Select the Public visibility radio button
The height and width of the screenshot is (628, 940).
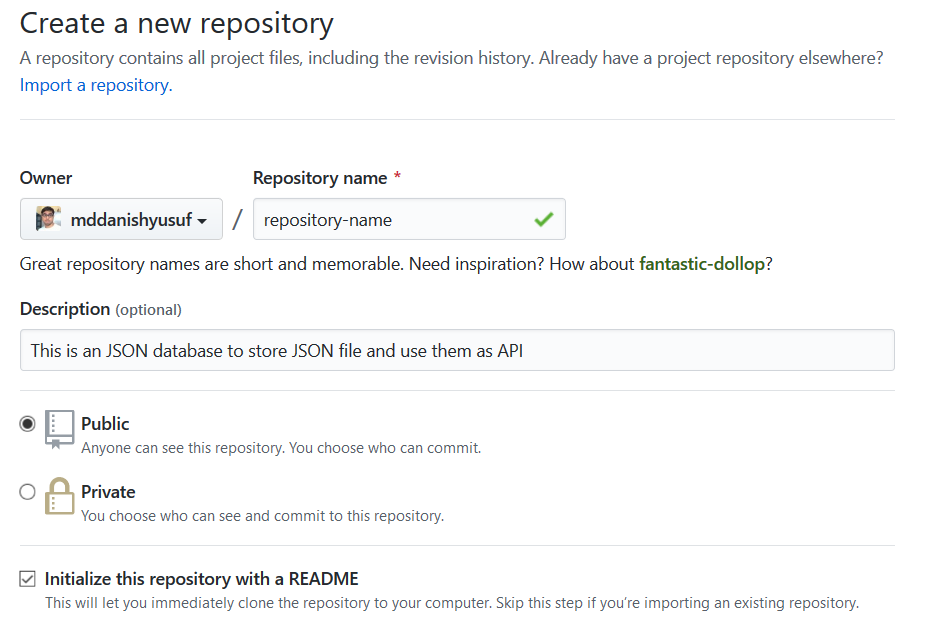(27, 423)
